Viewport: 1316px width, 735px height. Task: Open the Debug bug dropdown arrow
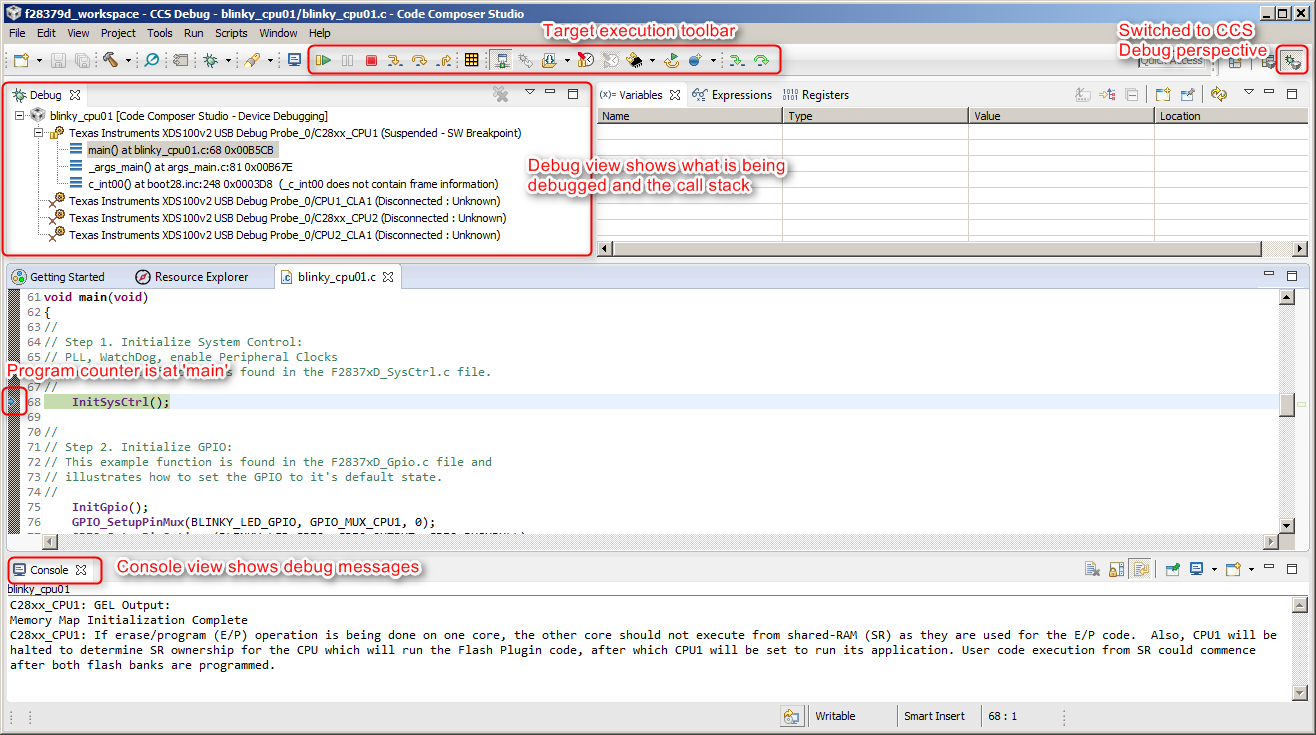(228, 61)
